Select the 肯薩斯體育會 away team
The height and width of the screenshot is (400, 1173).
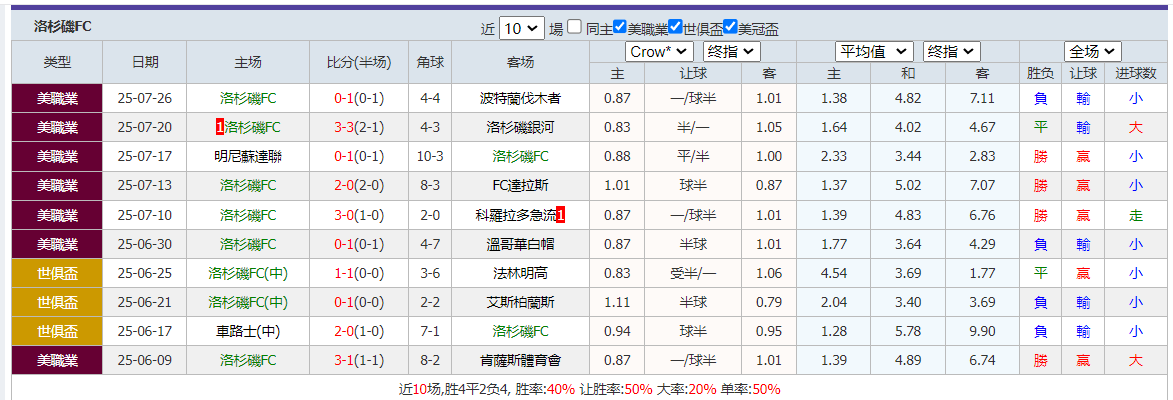pyautogui.click(x=520, y=360)
